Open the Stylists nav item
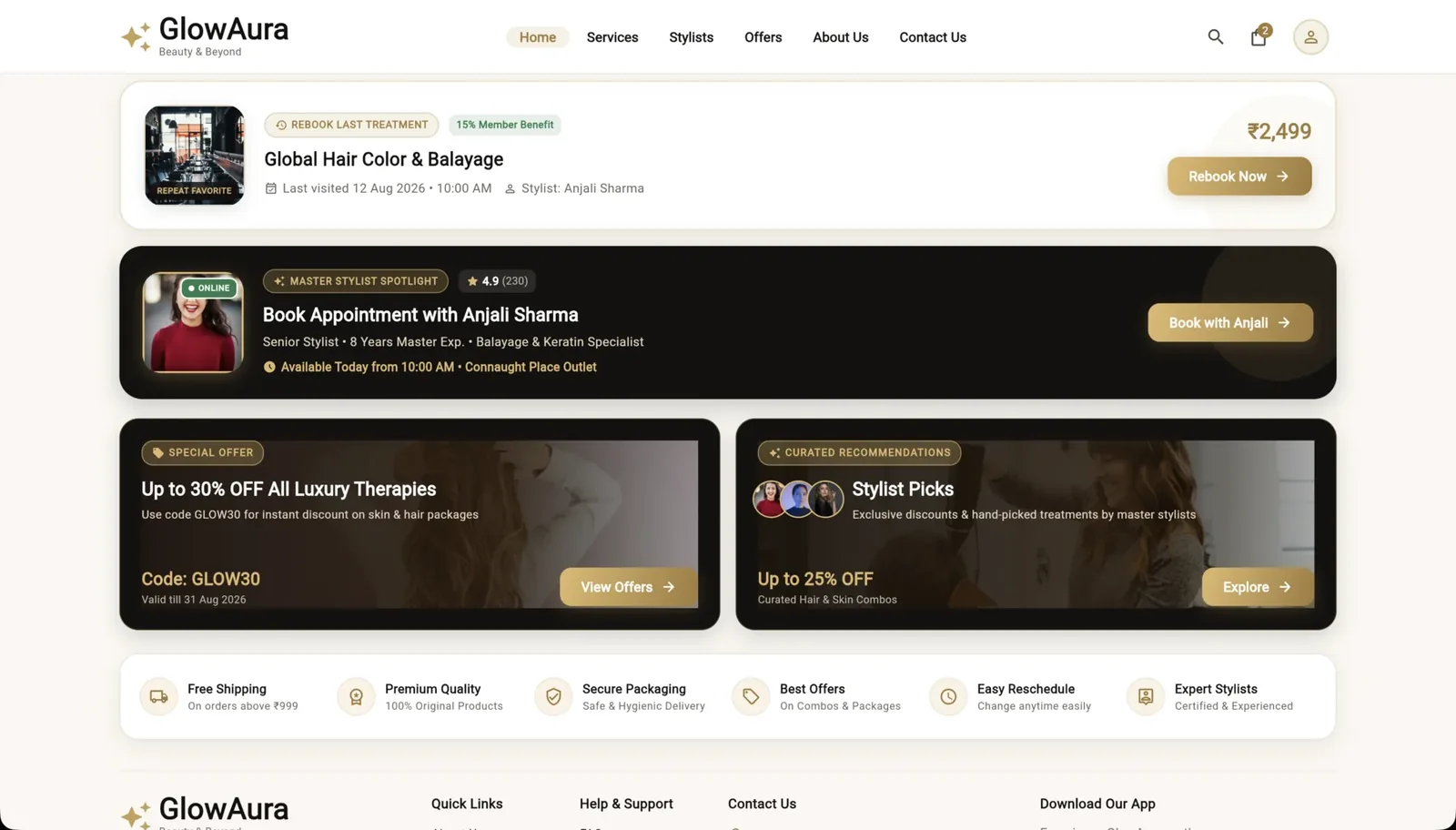Viewport: 1456px width, 830px height. tap(692, 37)
